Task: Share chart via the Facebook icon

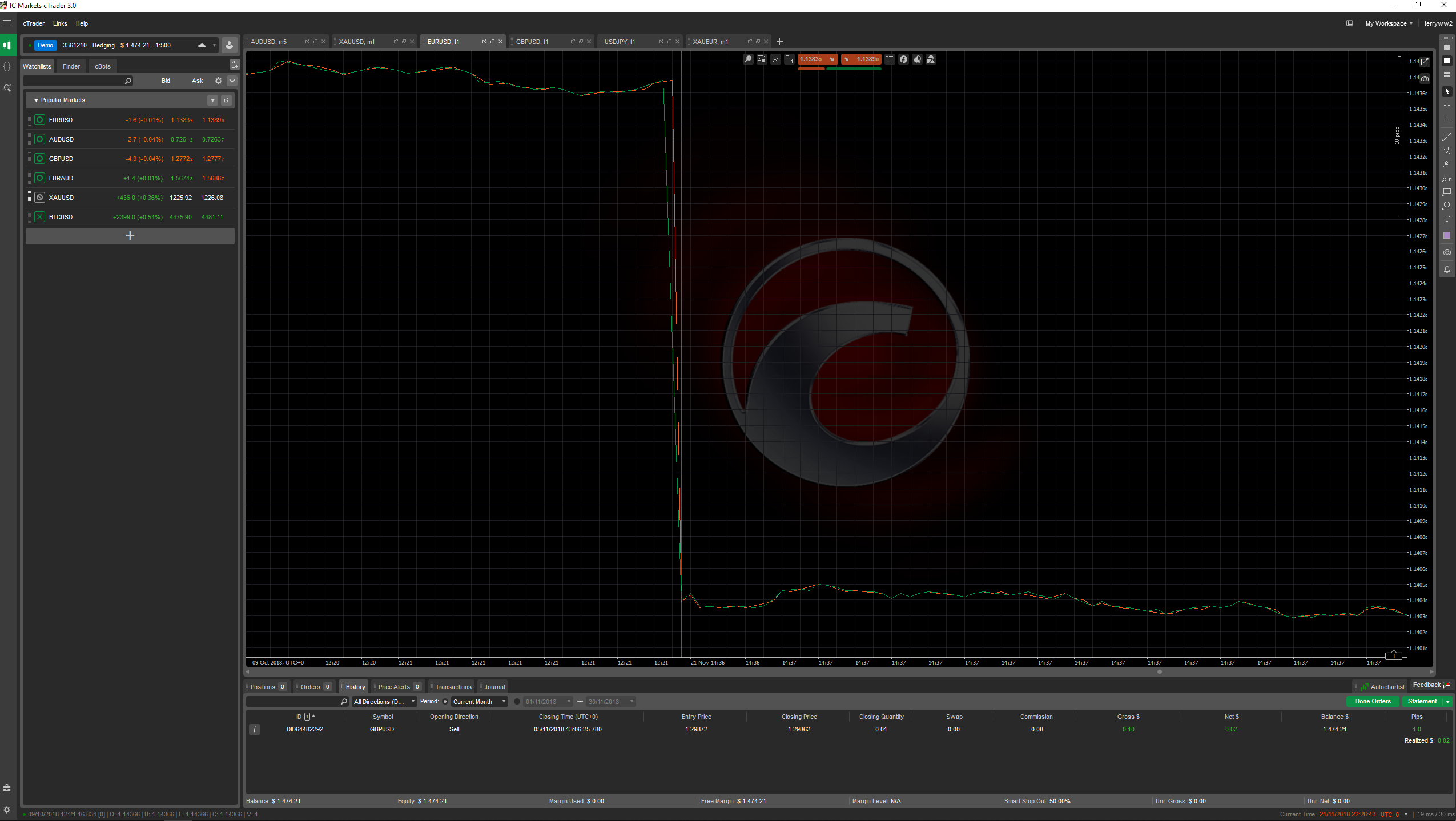Action: (x=903, y=59)
